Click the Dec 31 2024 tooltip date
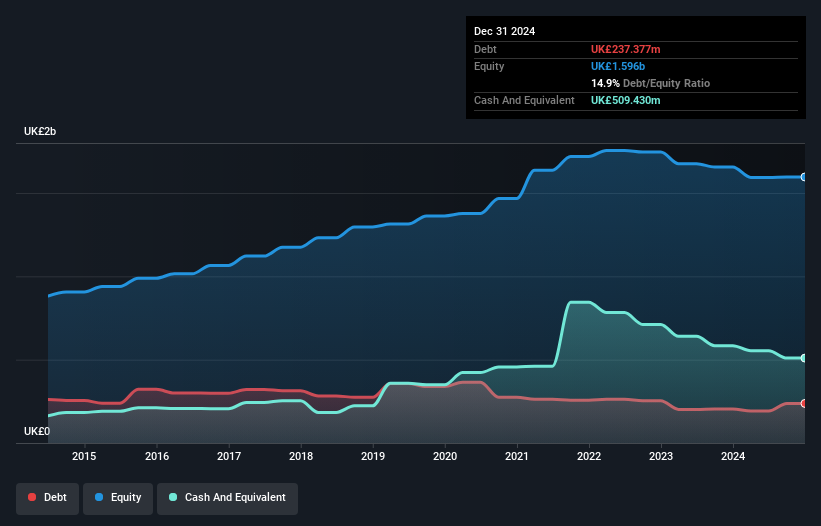 click(504, 31)
